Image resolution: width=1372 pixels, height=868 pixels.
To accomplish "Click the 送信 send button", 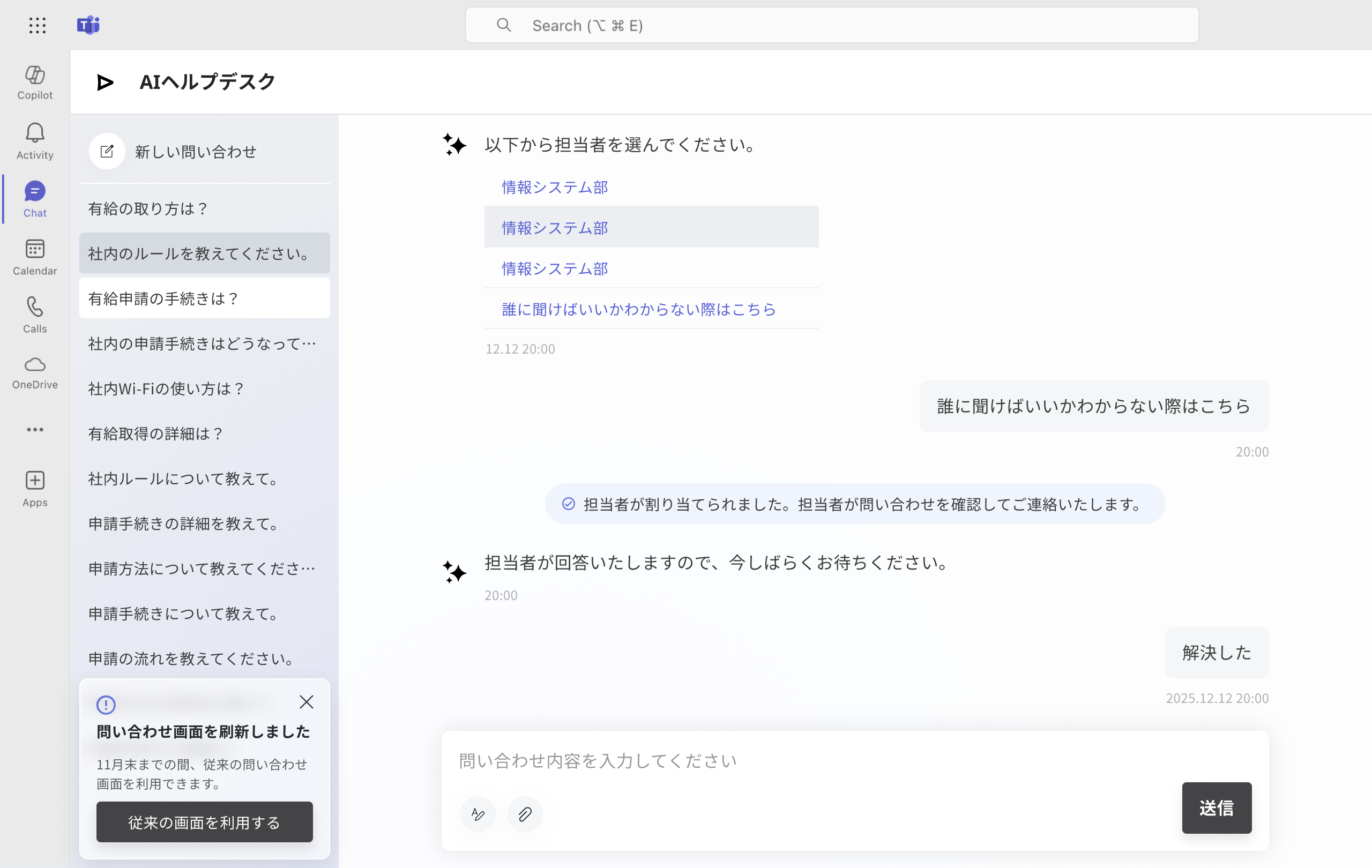I will pyautogui.click(x=1217, y=807).
